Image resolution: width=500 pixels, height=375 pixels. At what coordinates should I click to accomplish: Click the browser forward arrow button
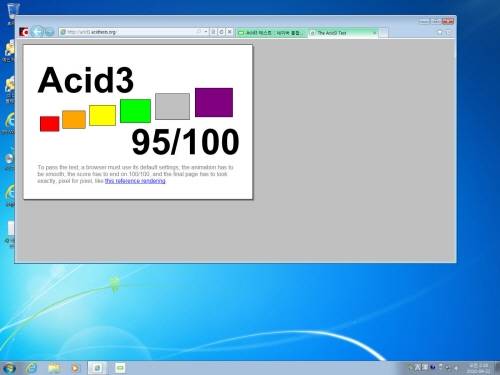[x=49, y=32]
